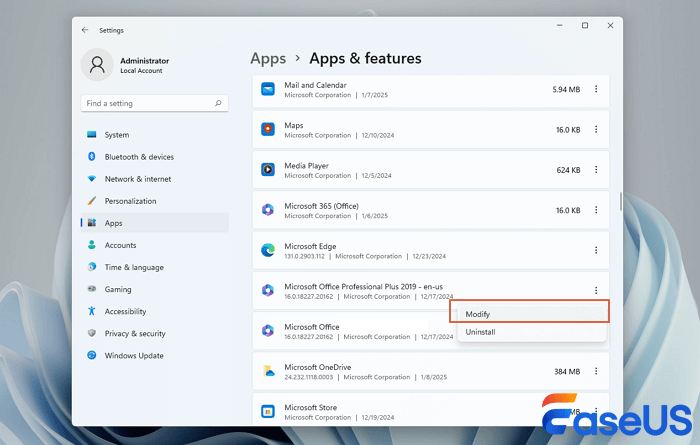This screenshot has height=445, width=700.
Task: Click the search magnifier icon
Action: 218,103
